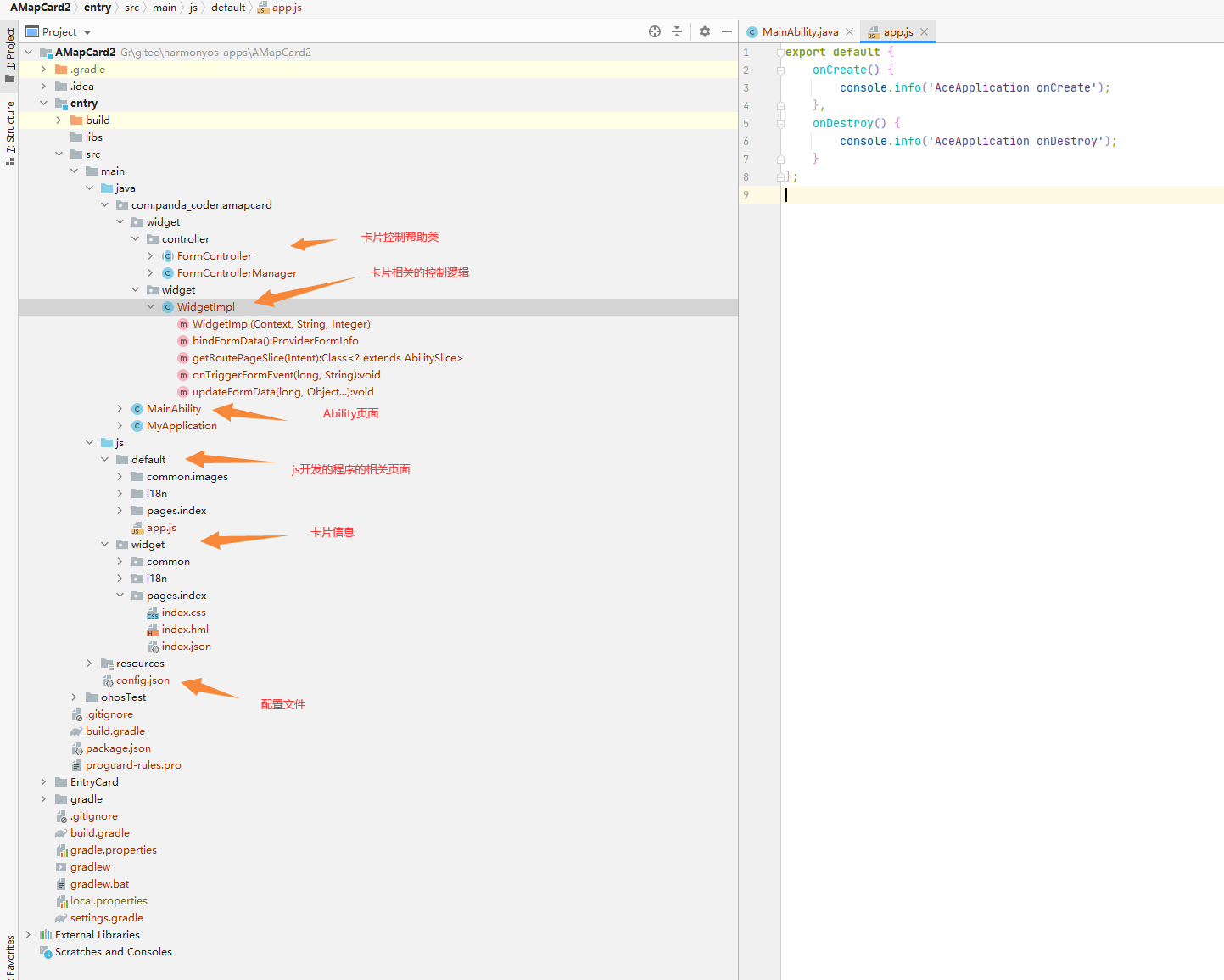Click the index.json file icon
Image resolution: width=1224 pixels, height=980 pixels.
(153, 647)
